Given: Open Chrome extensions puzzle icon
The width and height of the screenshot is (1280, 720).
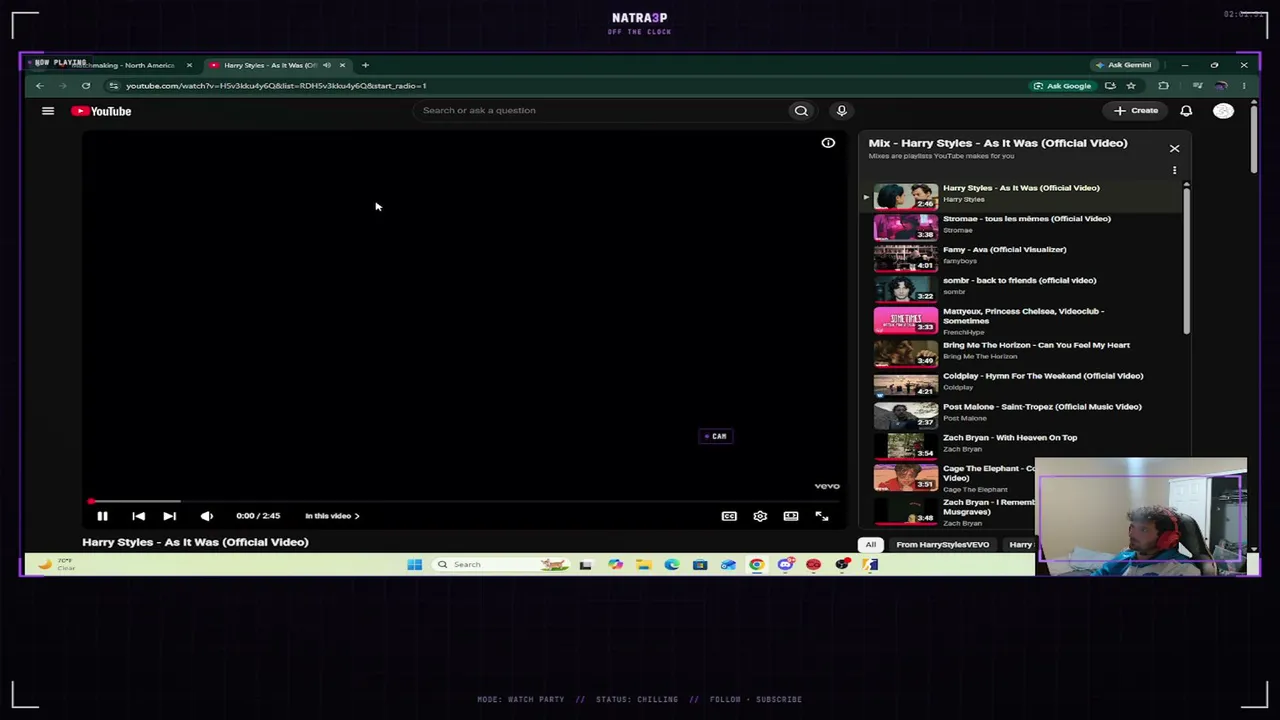Looking at the screenshot, I should coord(1163,86).
